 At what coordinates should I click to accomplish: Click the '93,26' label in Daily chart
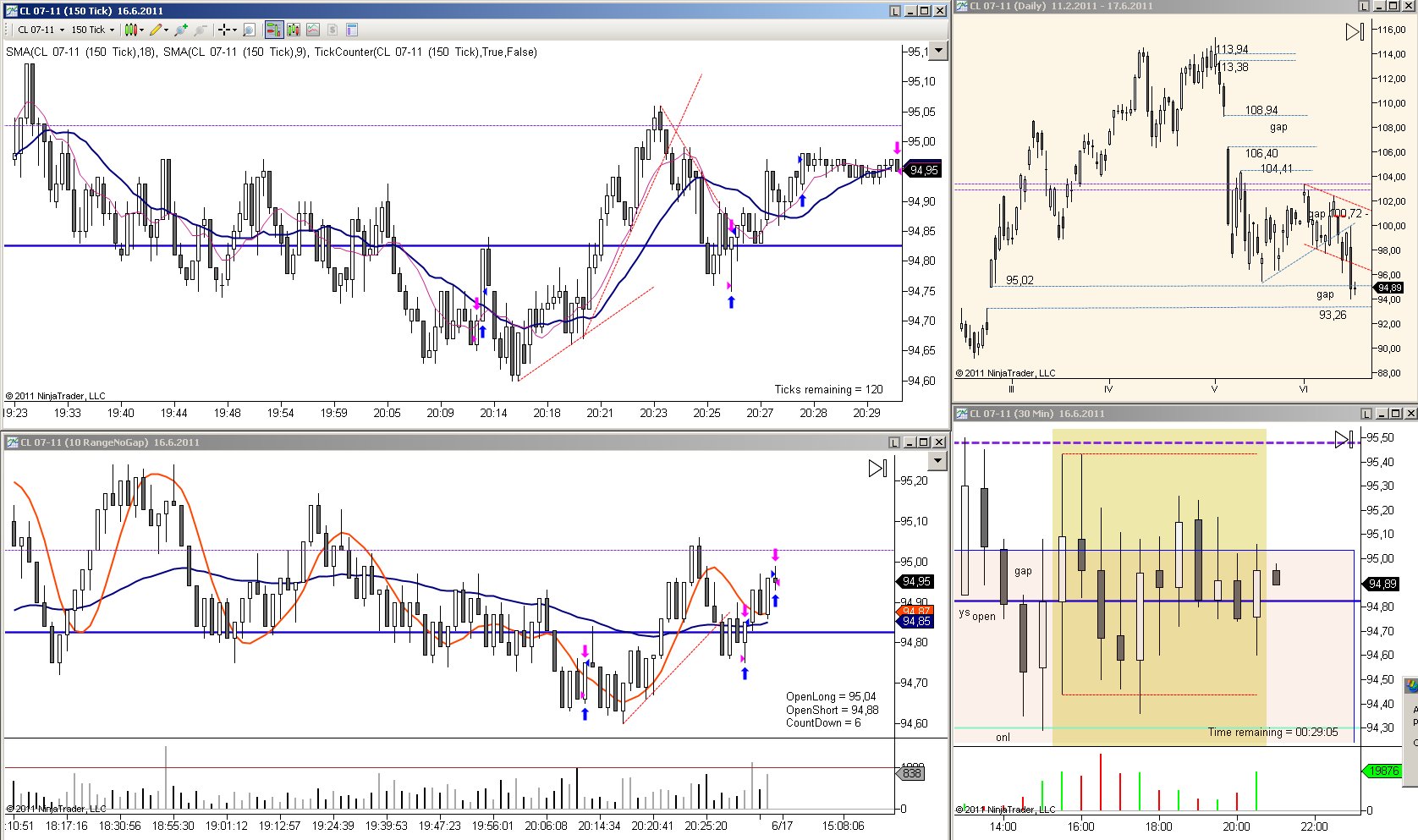1333,315
